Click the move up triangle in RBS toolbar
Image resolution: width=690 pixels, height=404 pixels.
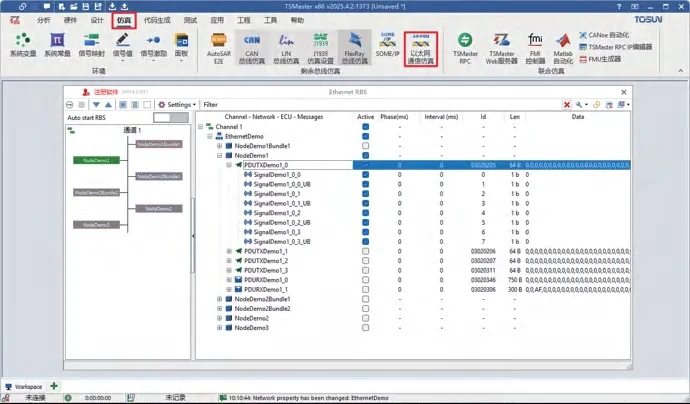point(108,105)
